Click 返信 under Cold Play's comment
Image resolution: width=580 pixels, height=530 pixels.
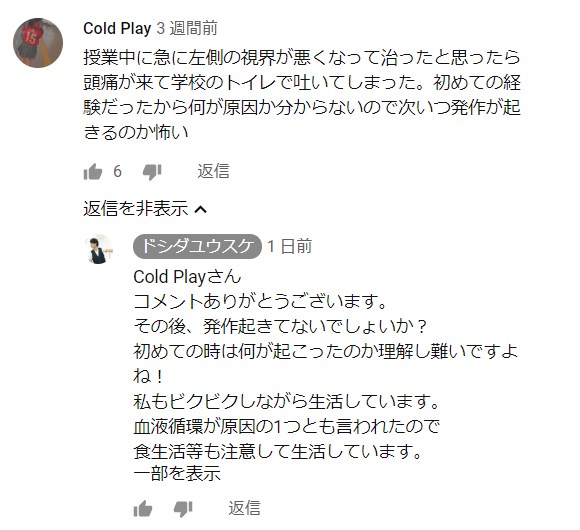(x=213, y=171)
